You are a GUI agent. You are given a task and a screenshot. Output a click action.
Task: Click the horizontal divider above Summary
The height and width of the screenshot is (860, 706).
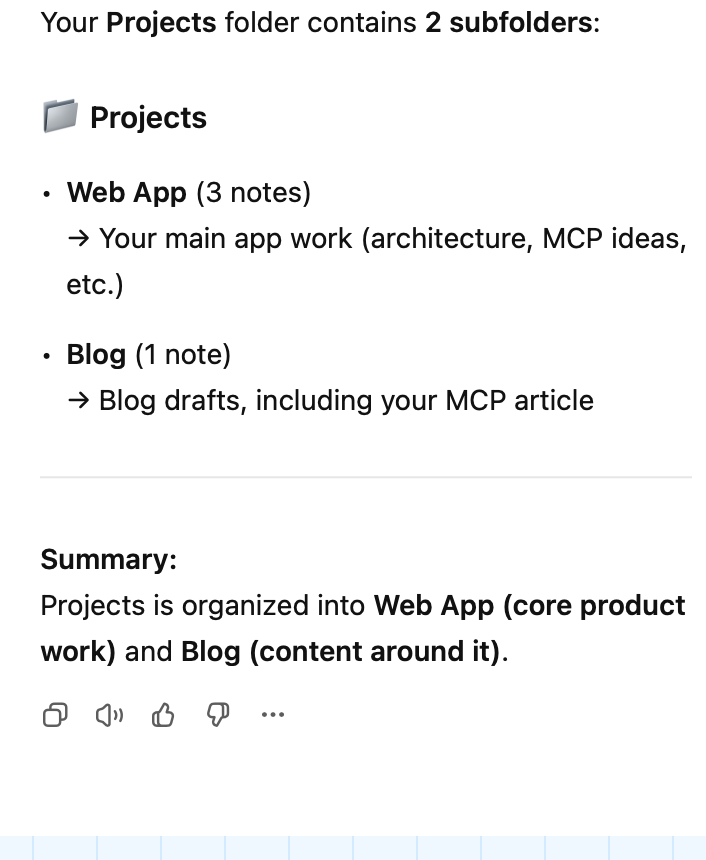(x=365, y=478)
